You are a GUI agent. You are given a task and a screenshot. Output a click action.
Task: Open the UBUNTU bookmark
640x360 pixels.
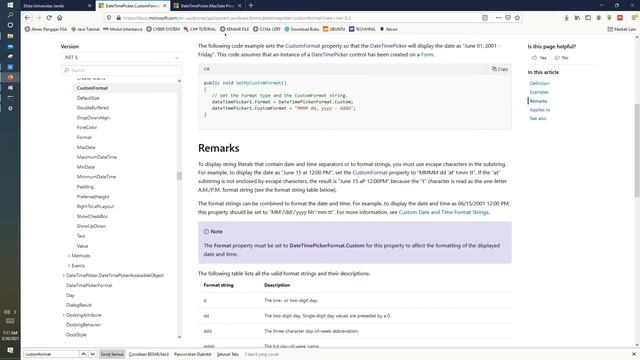334,29
